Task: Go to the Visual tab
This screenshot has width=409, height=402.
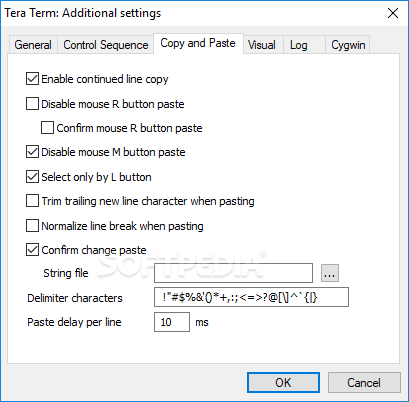Action: (262, 45)
